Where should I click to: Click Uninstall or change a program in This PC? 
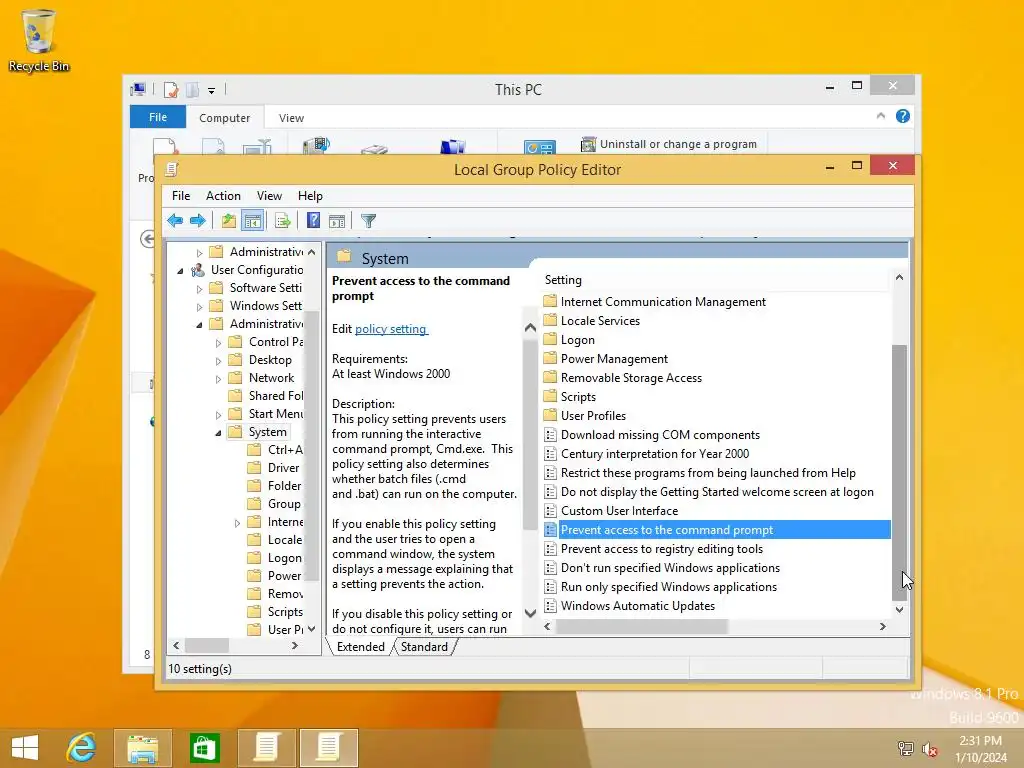(x=669, y=144)
